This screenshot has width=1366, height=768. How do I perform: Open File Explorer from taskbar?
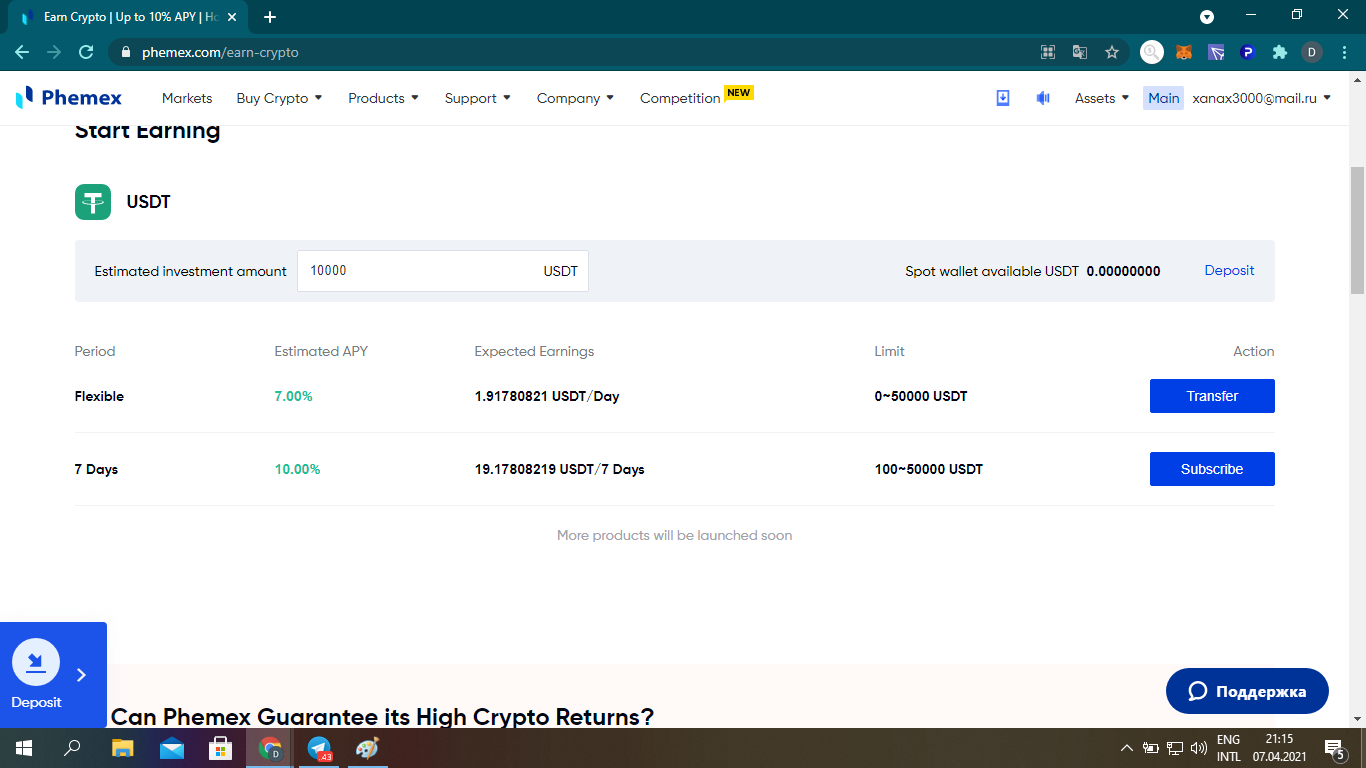(x=122, y=748)
